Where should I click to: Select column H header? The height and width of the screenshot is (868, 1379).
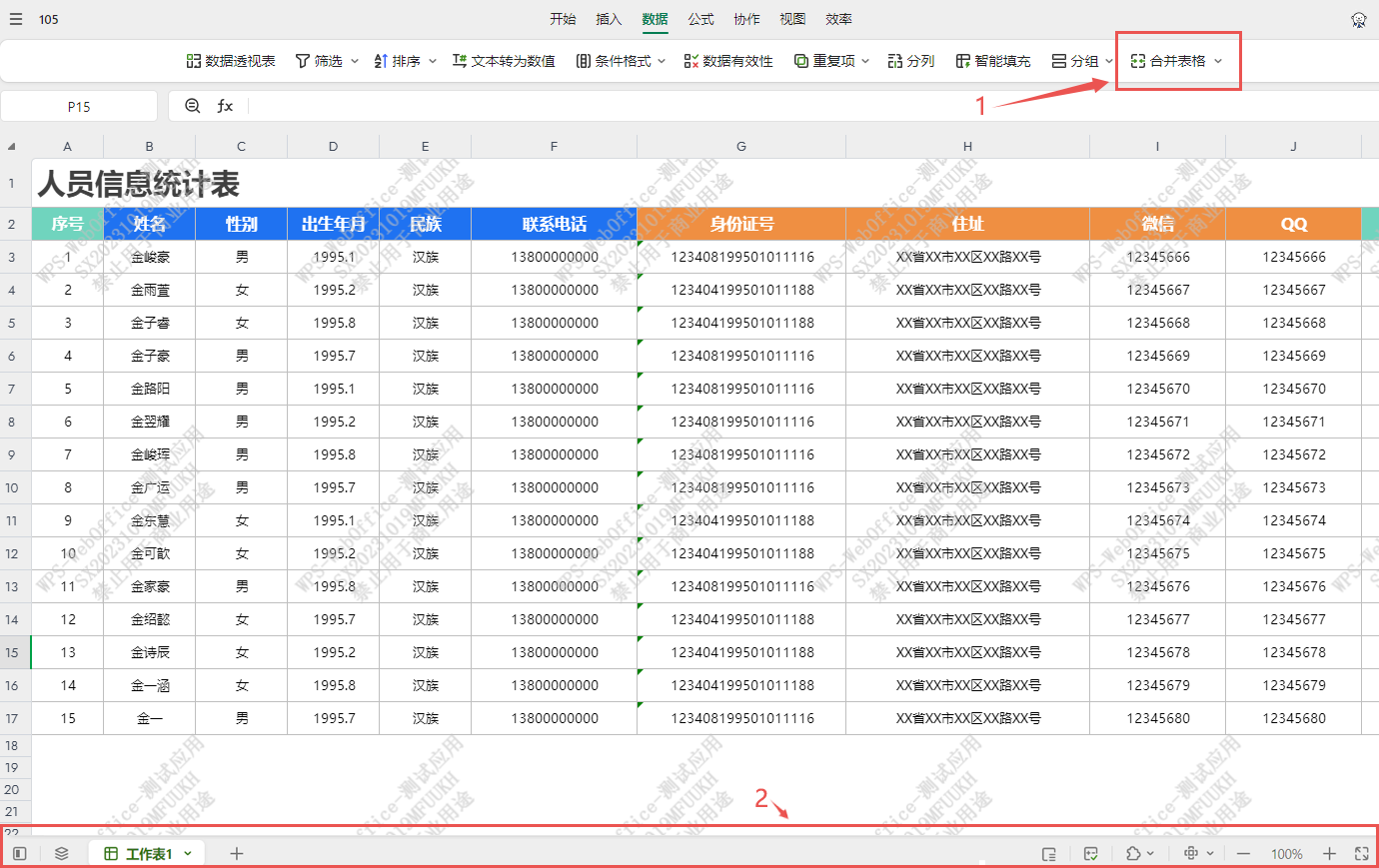[x=967, y=146]
